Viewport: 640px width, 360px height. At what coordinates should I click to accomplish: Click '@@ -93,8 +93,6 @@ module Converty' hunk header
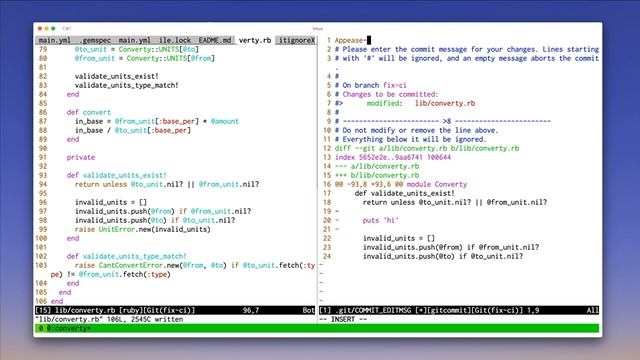tap(401, 184)
